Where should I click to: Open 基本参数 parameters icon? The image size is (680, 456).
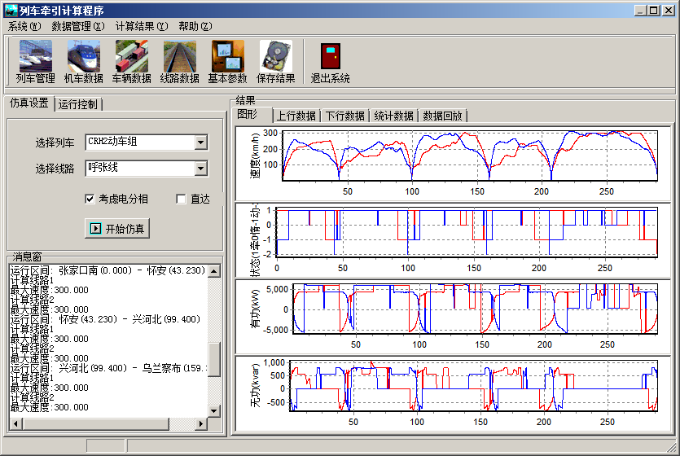click(x=228, y=56)
